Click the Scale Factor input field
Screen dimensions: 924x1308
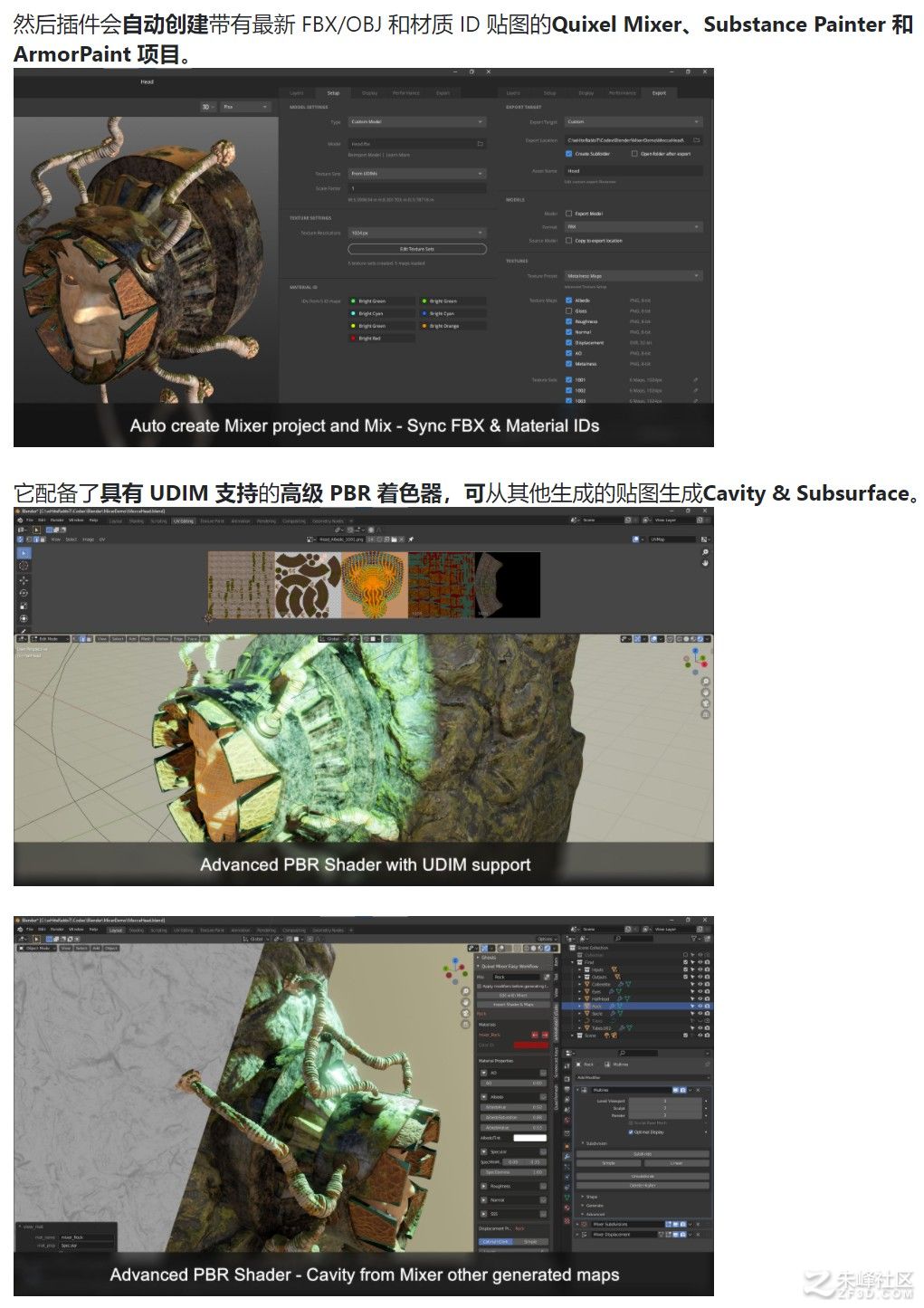[417, 188]
